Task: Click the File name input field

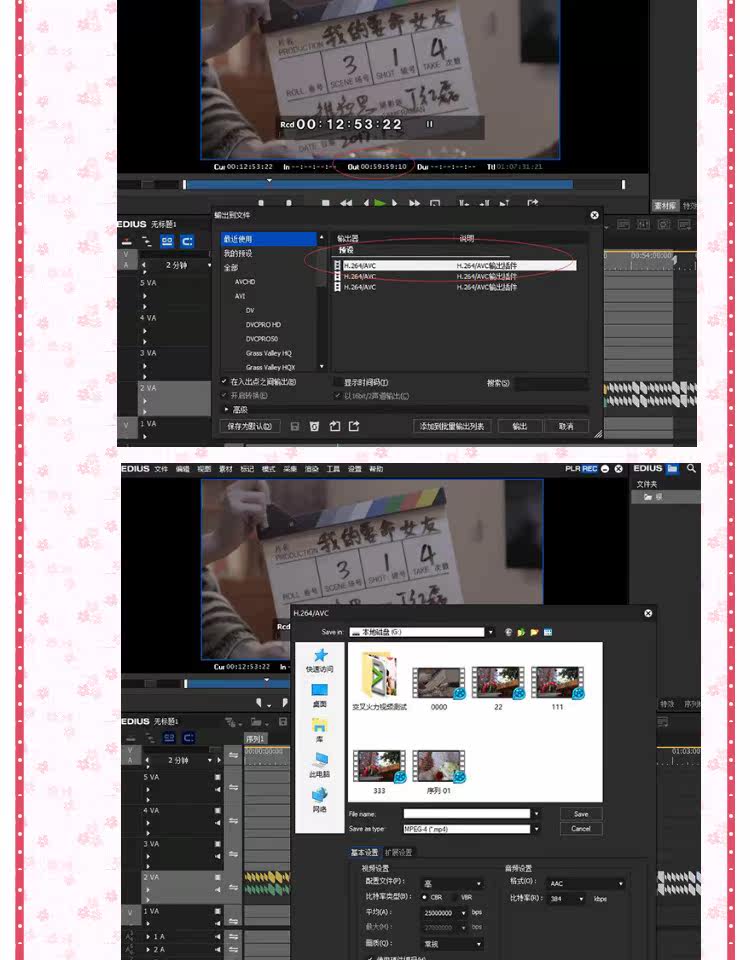Action: (467, 814)
